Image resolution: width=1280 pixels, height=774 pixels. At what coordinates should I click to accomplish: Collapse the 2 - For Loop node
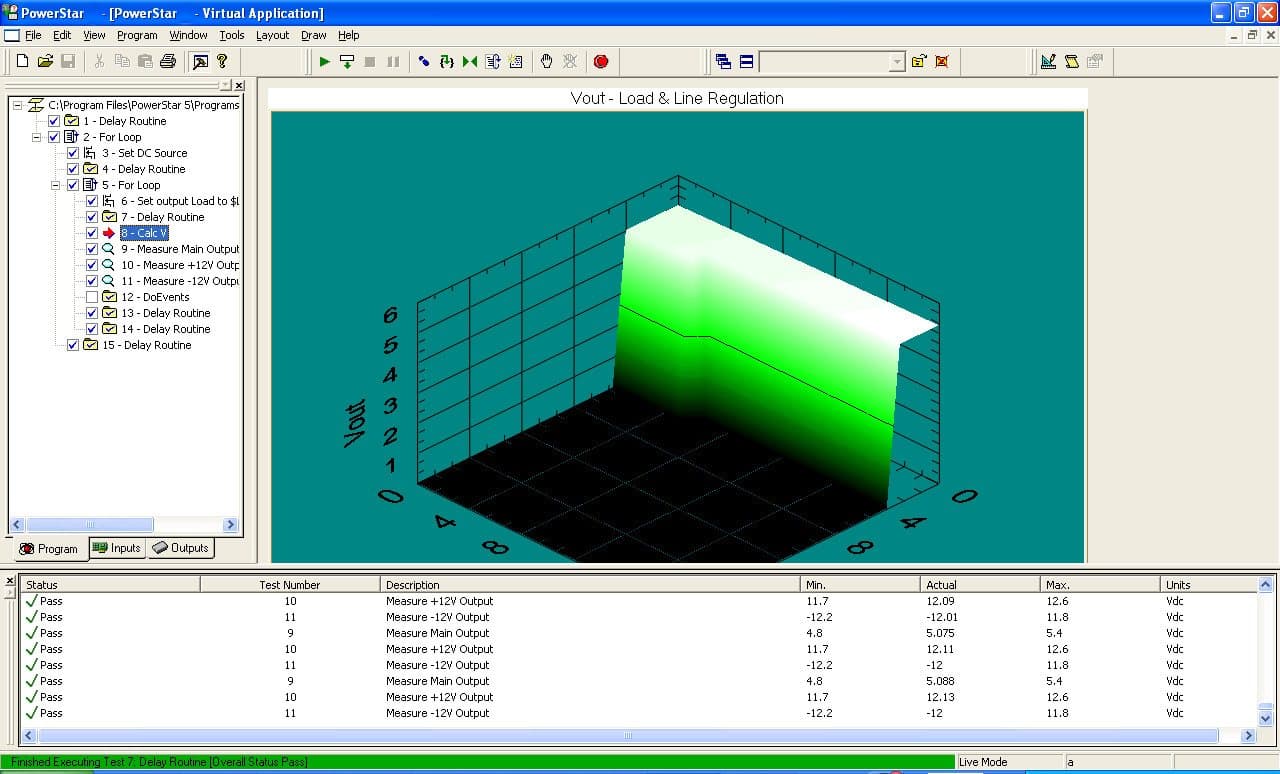37,137
